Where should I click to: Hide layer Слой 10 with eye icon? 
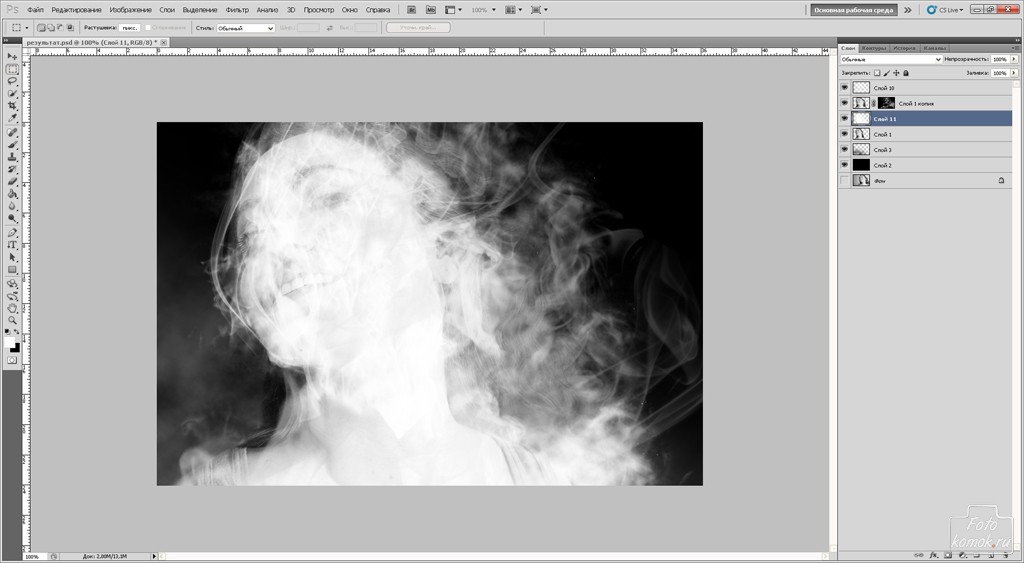[x=845, y=88]
